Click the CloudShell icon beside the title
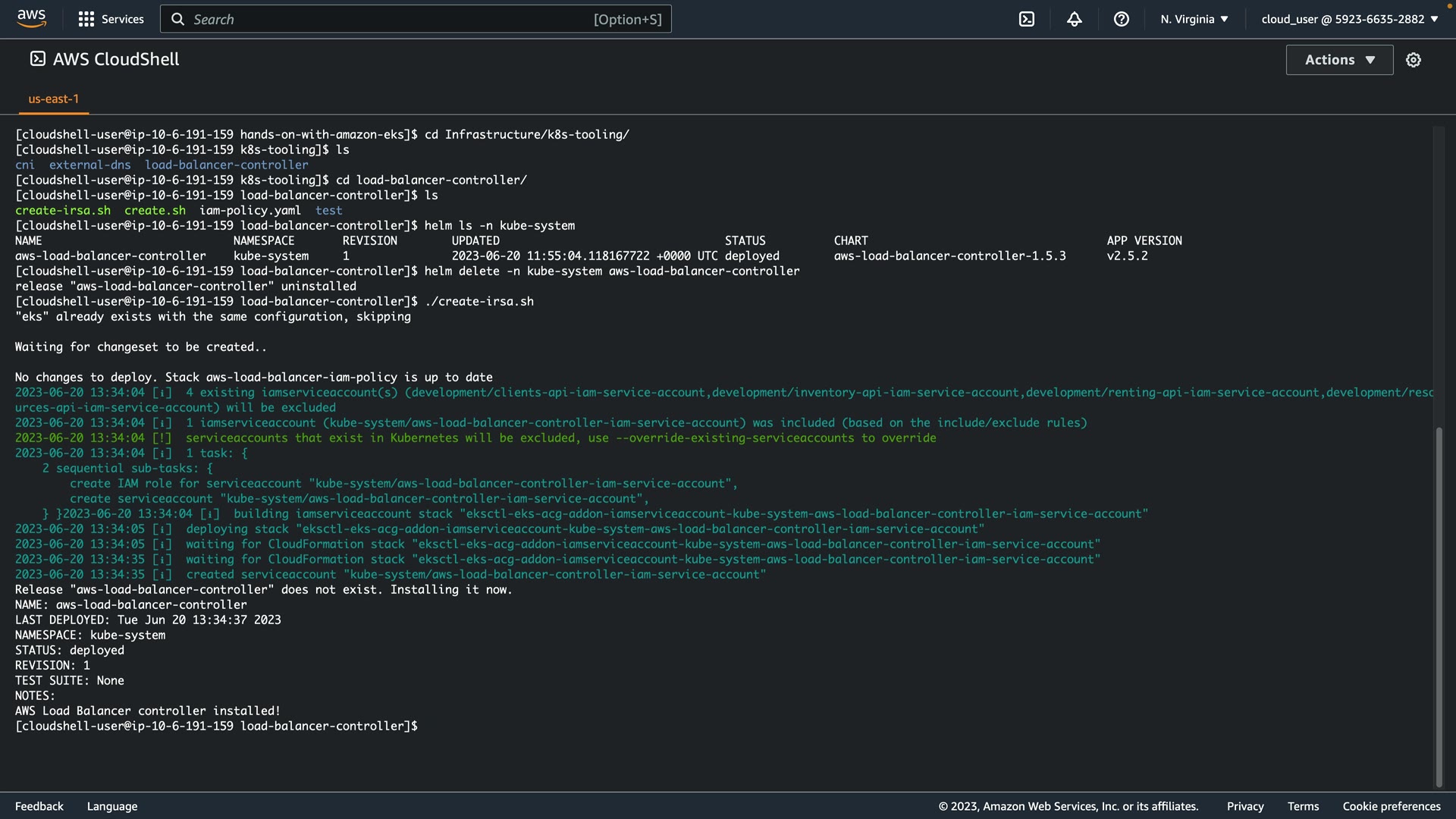The height and width of the screenshot is (819, 1456). pos(37,58)
